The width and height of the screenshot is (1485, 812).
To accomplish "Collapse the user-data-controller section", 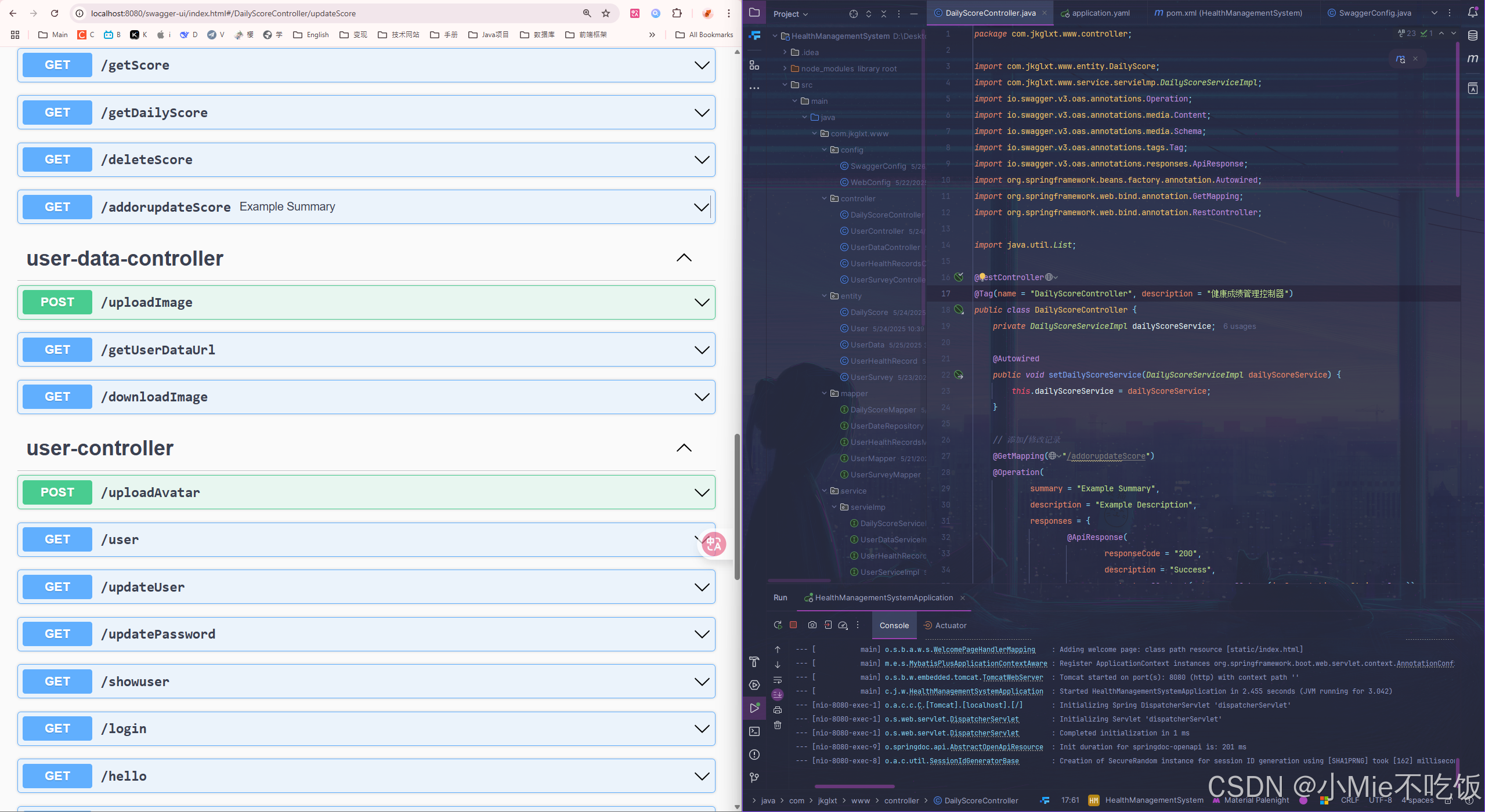I will [x=684, y=258].
